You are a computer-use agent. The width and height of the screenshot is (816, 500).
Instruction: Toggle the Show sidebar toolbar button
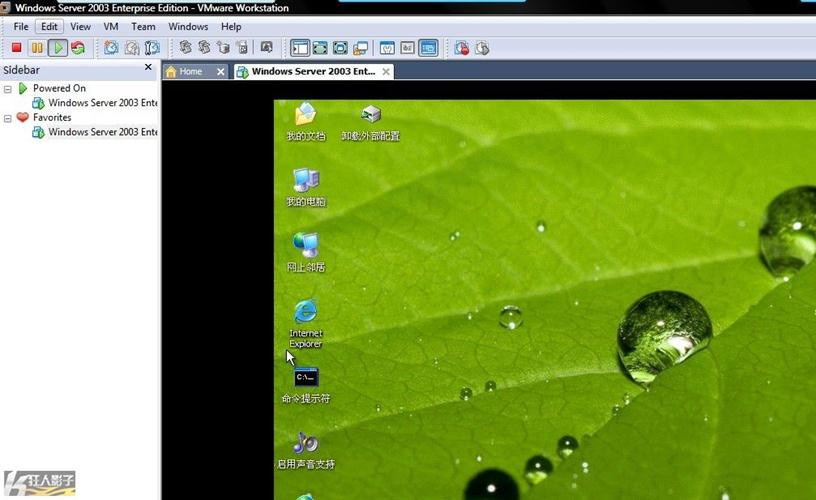tap(300, 48)
